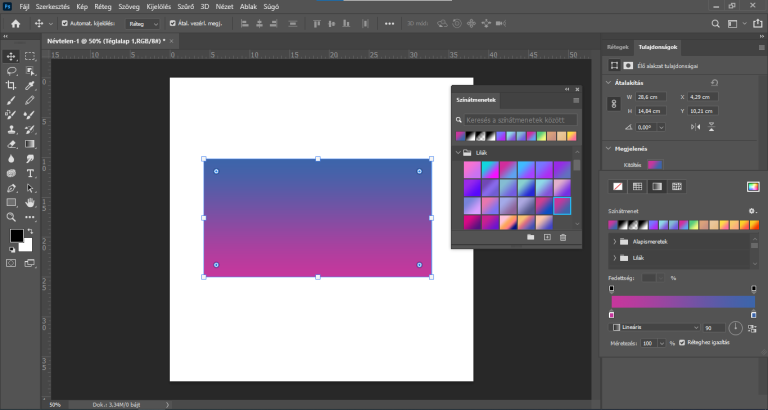The height and width of the screenshot is (410, 768).
Task: Open the three-dots align options menu
Action: click(389, 24)
